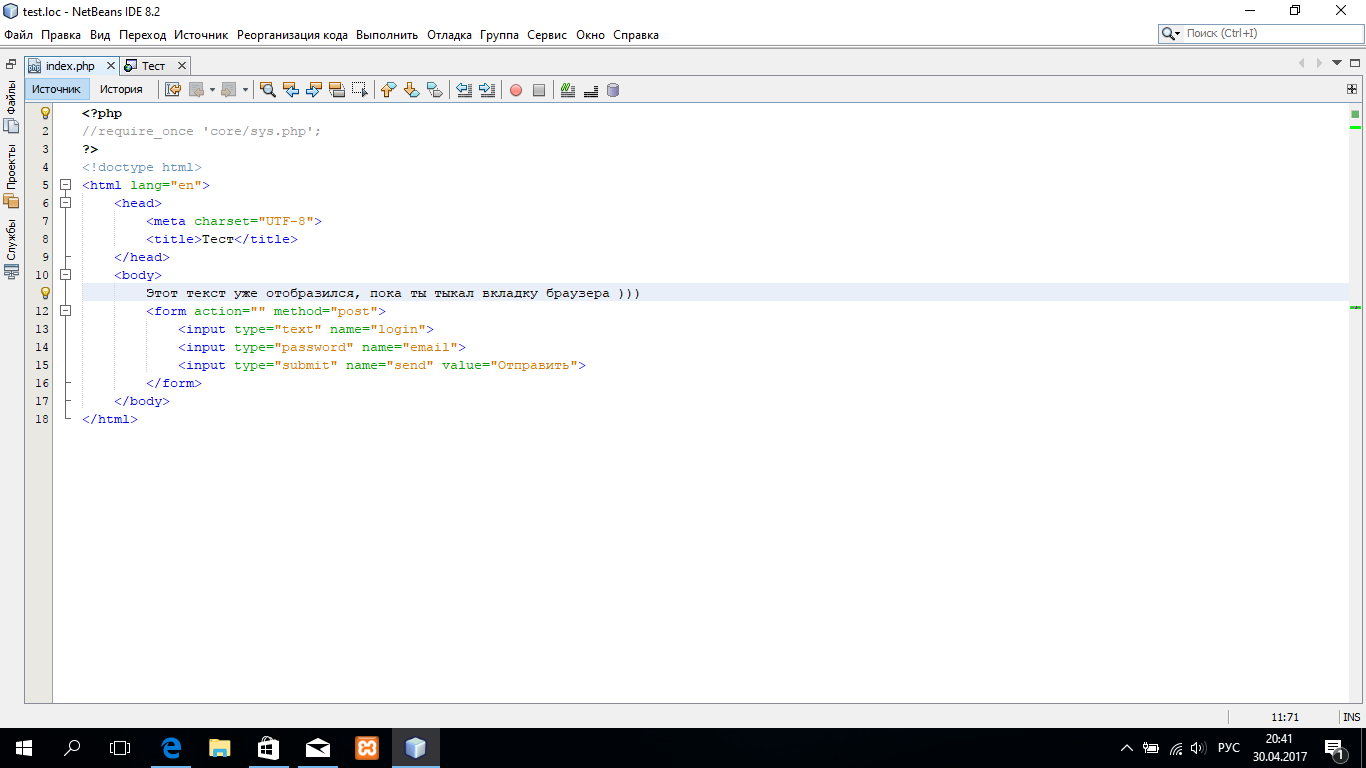This screenshot has height=768, width=1366.
Task: Switch to the Тест tab
Action: coord(152,66)
